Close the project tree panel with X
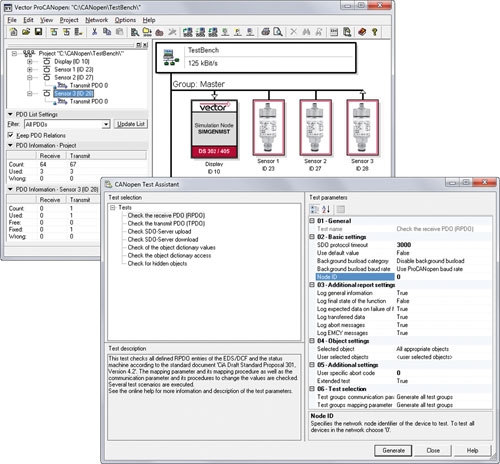The image size is (500, 464). 145,45
